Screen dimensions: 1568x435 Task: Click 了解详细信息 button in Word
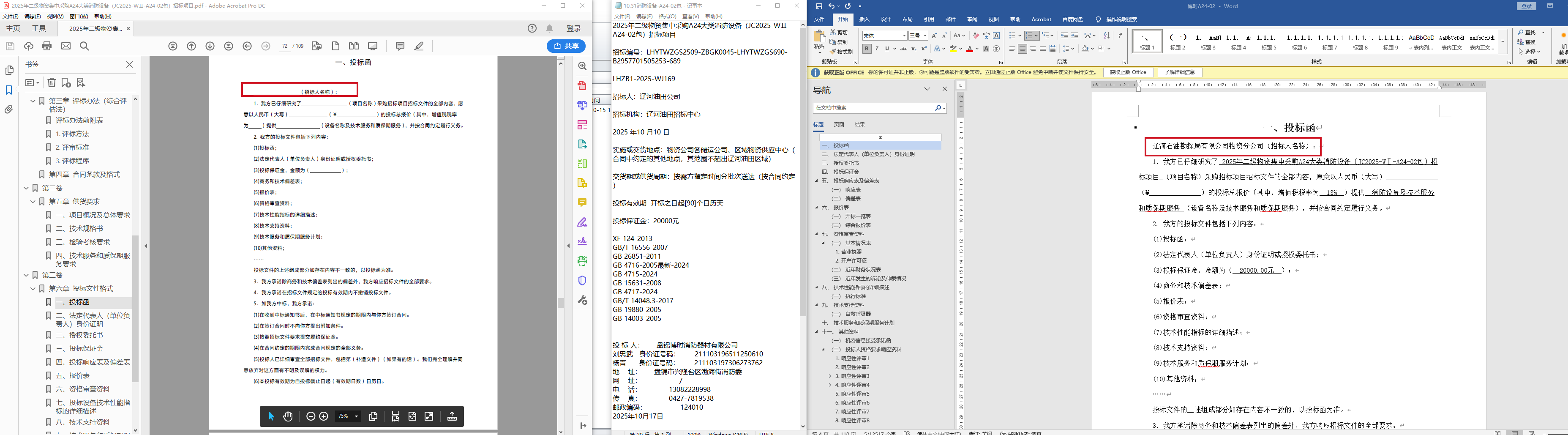click(x=1180, y=73)
